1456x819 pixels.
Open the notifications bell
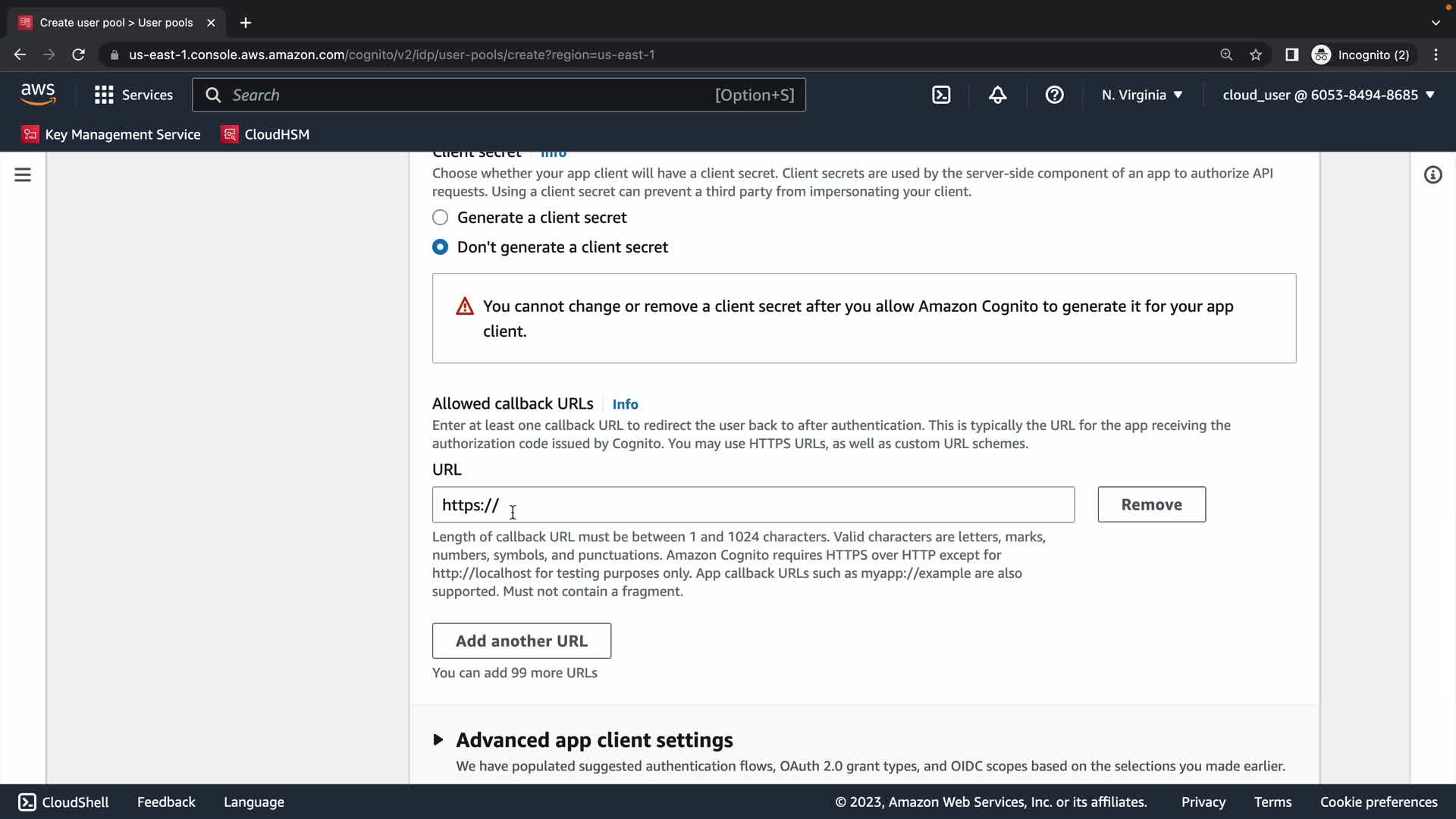coord(998,95)
